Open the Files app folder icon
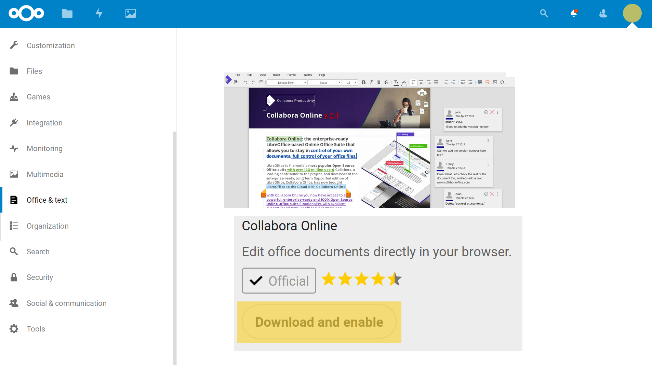The image size is (652, 365). (67, 13)
